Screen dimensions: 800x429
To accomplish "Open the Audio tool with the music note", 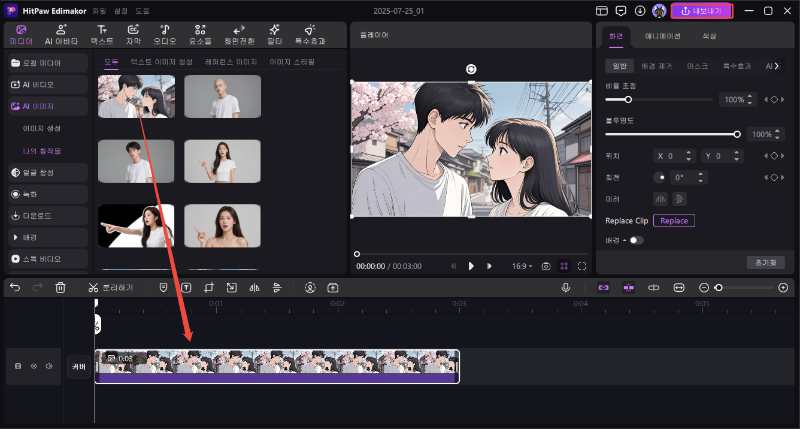I will 165,35.
